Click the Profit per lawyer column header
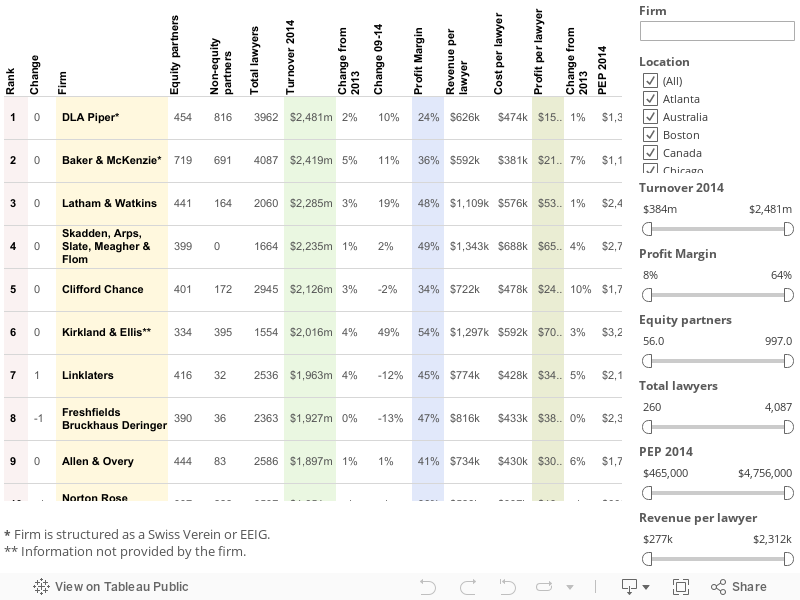 [538, 52]
